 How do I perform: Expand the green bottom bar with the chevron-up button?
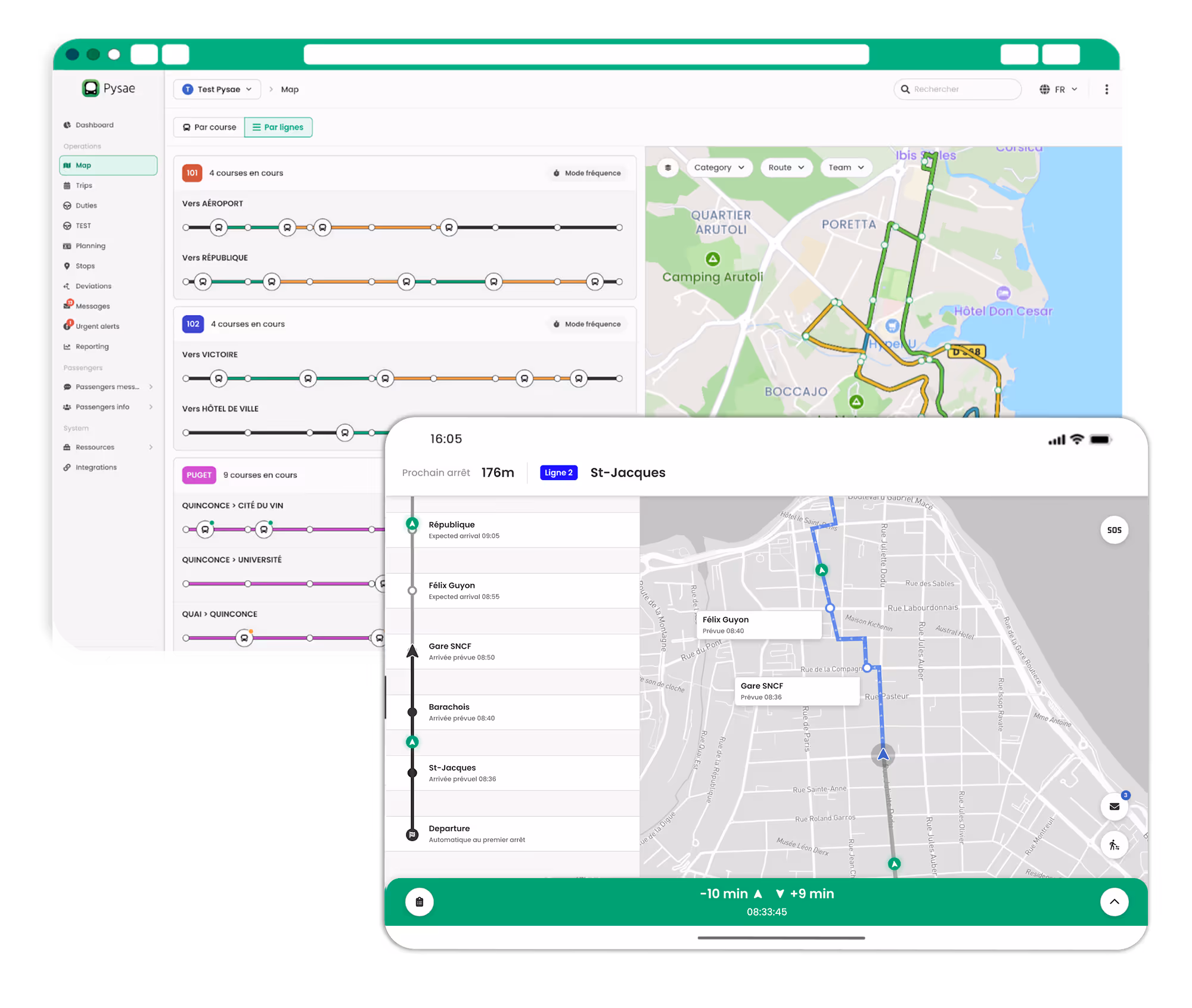coord(1113,902)
